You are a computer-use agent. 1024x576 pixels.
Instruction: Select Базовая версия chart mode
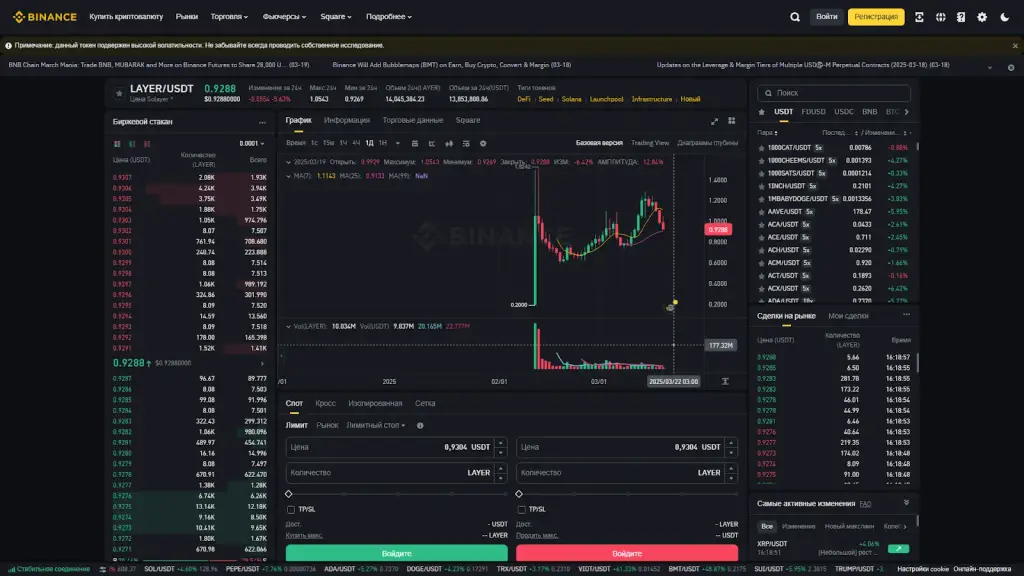point(599,143)
